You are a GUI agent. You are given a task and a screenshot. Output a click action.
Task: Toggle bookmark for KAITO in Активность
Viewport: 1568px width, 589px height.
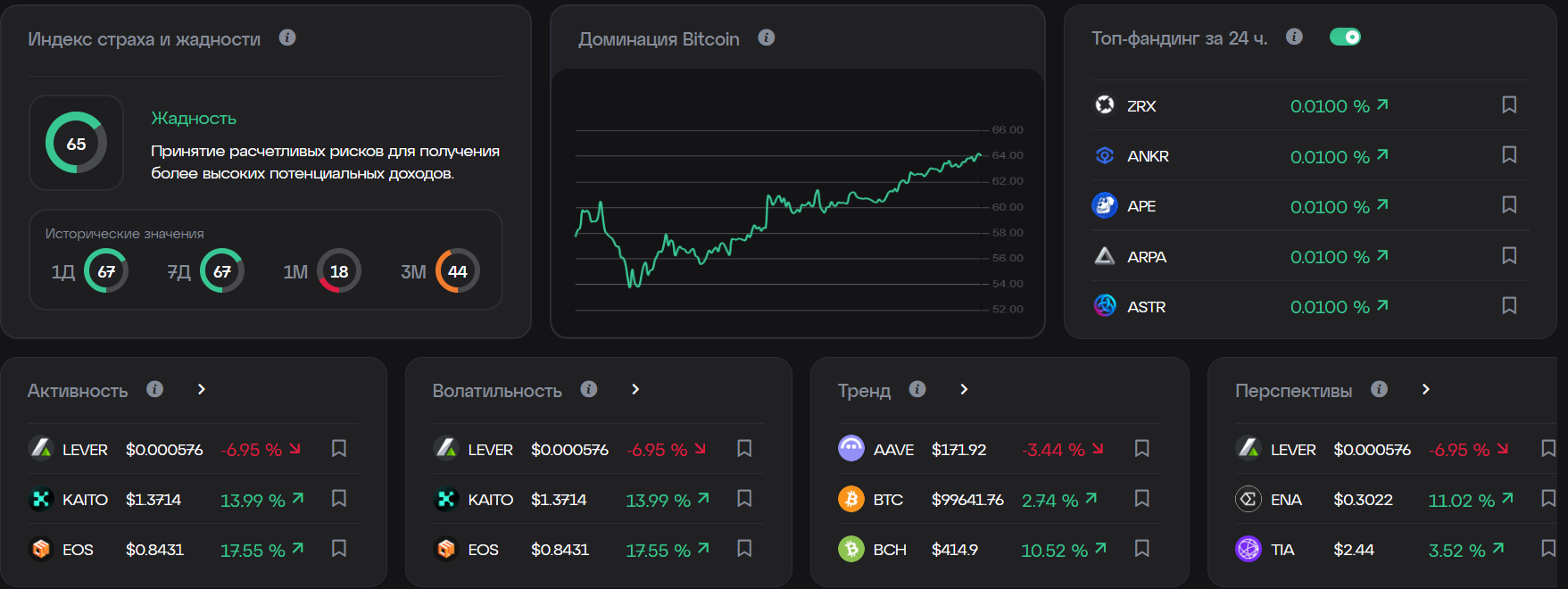339,499
